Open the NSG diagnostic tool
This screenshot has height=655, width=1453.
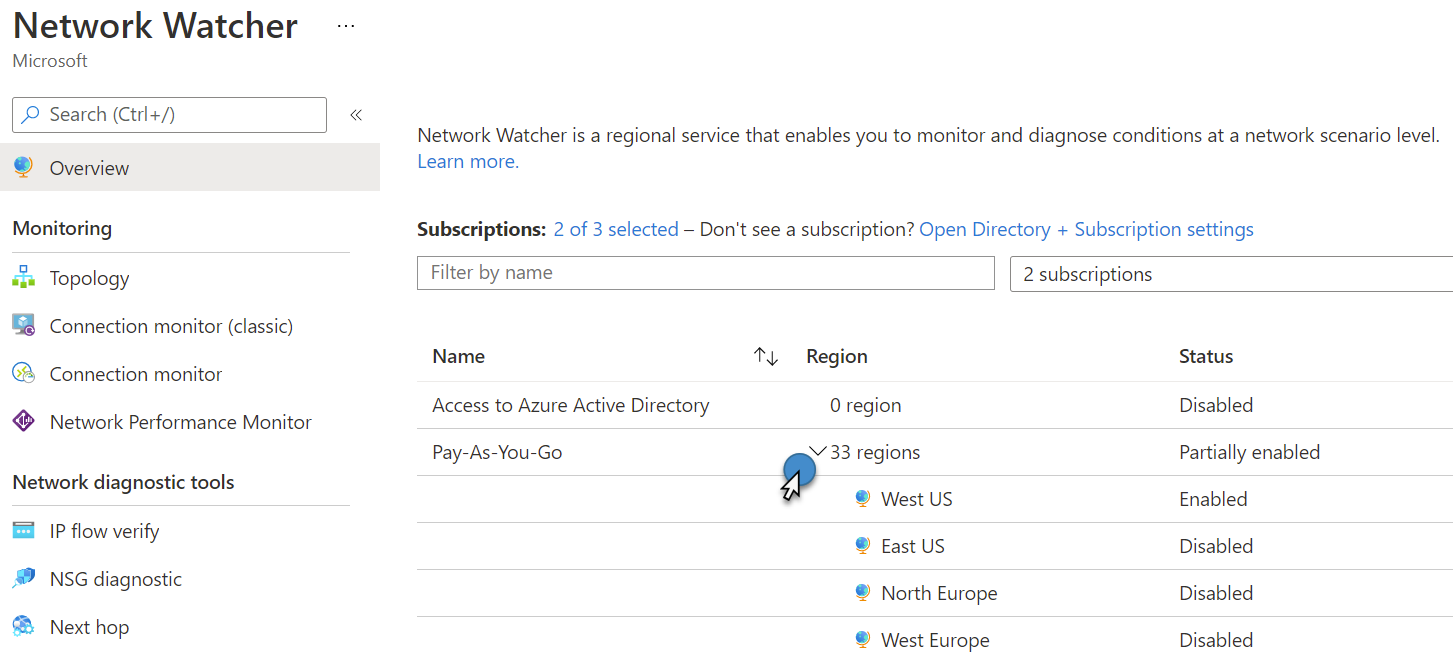(x=116, y=578)
